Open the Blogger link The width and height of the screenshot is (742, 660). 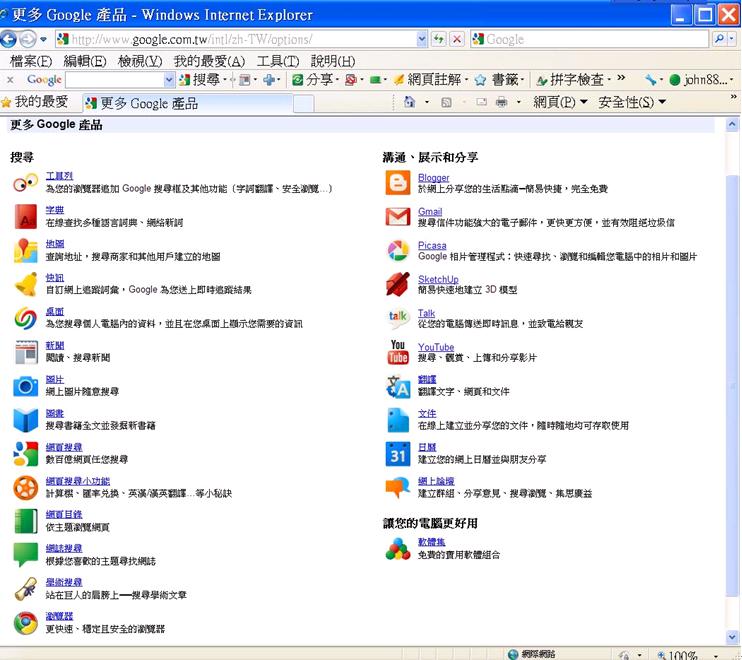pos(433,177)
